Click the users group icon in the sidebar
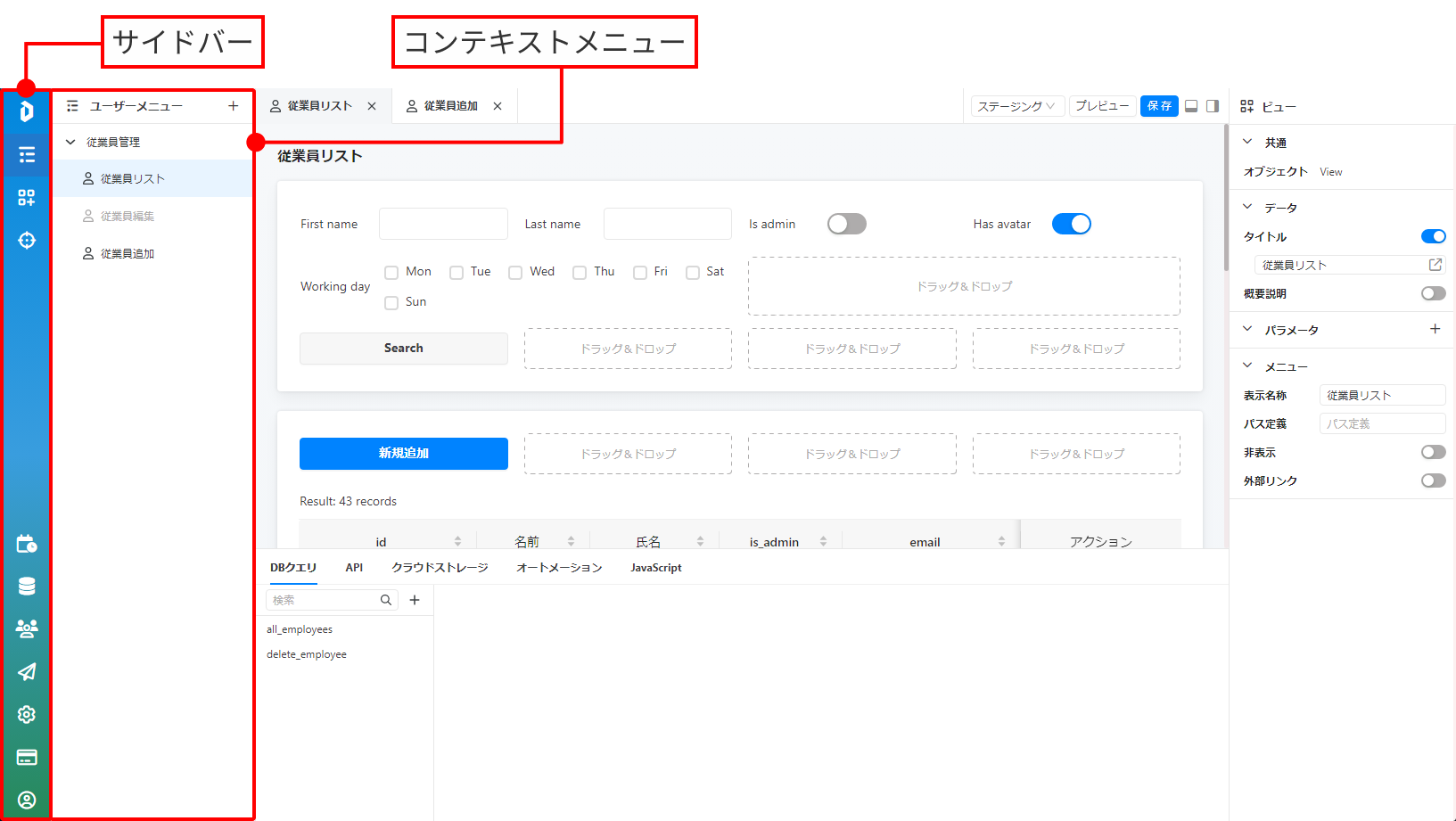 [27, 628]
